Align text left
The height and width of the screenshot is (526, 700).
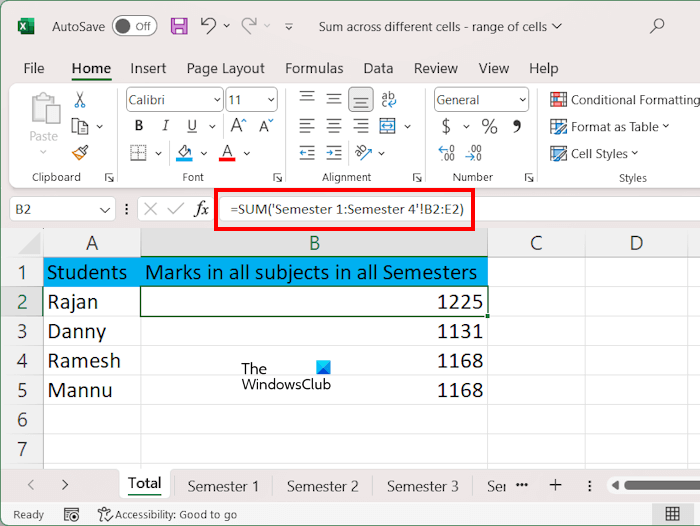click(307, 126)
